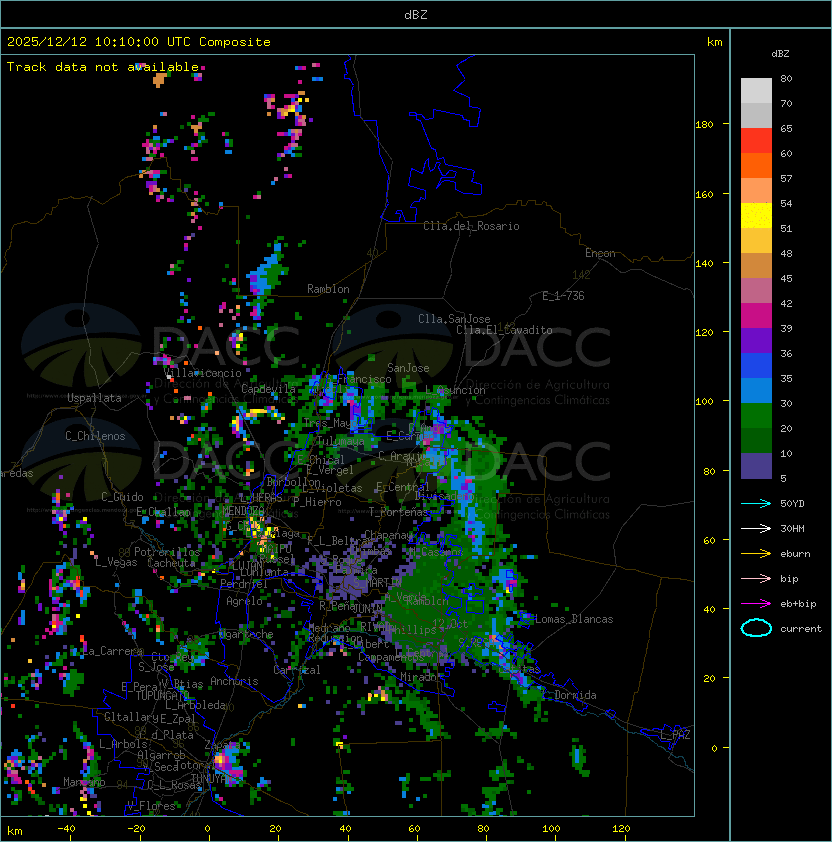832x842 pixels.
Task: Click the pink bip arrow in legend
Action: point(756,578)
